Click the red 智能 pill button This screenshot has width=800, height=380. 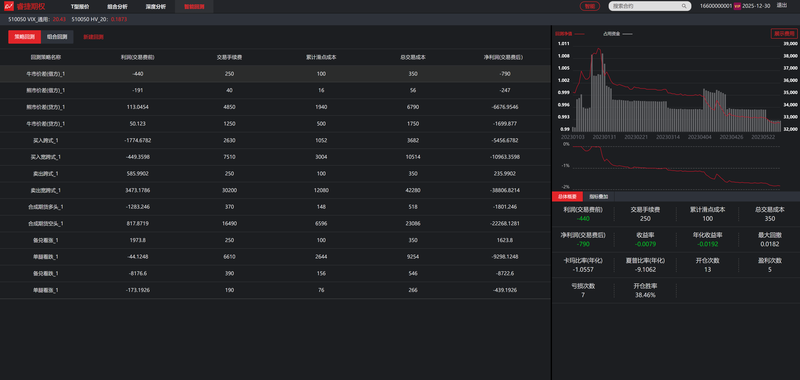coord(590,6)
